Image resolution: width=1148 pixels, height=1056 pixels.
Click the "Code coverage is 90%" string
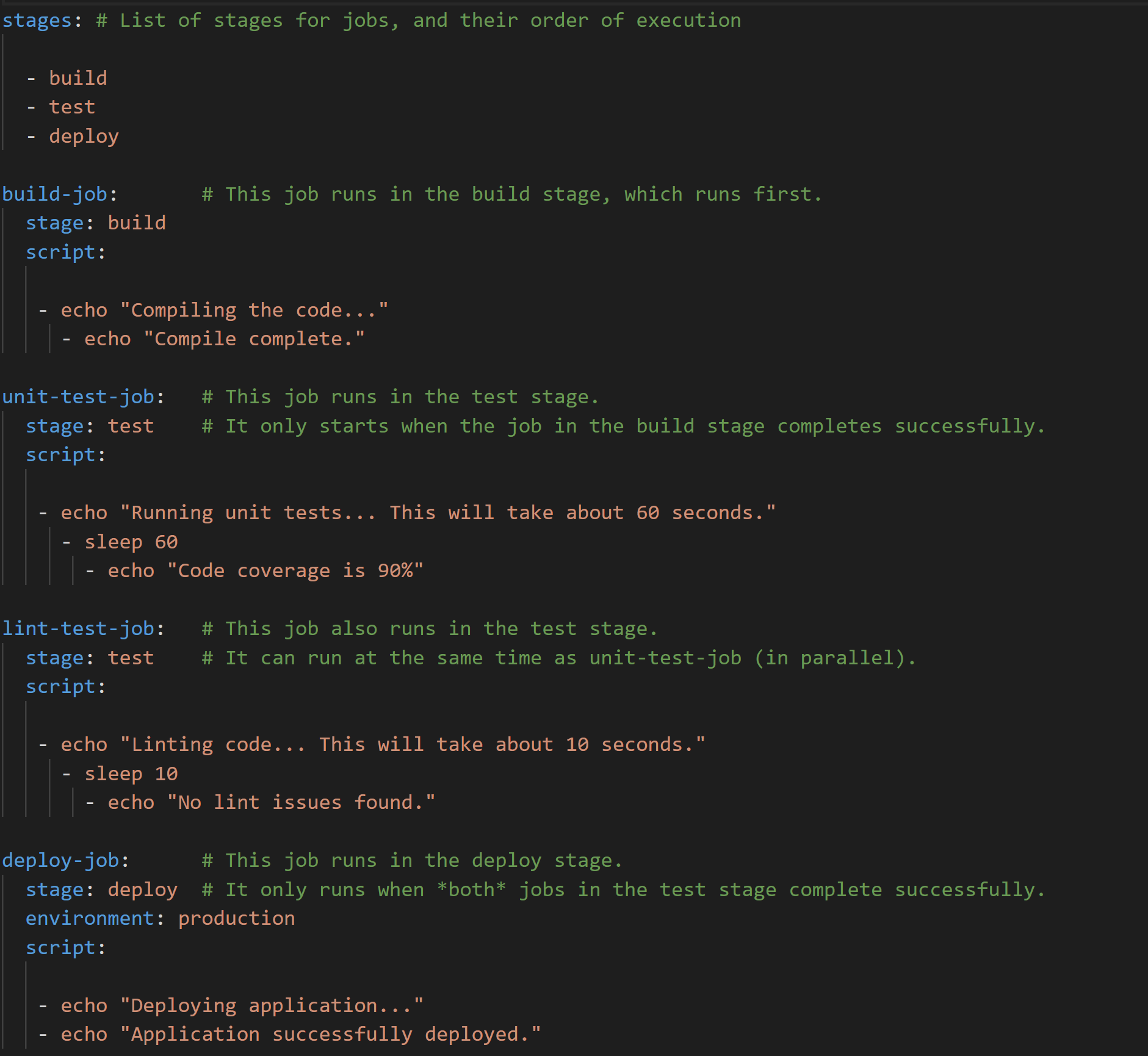point(295,571)
